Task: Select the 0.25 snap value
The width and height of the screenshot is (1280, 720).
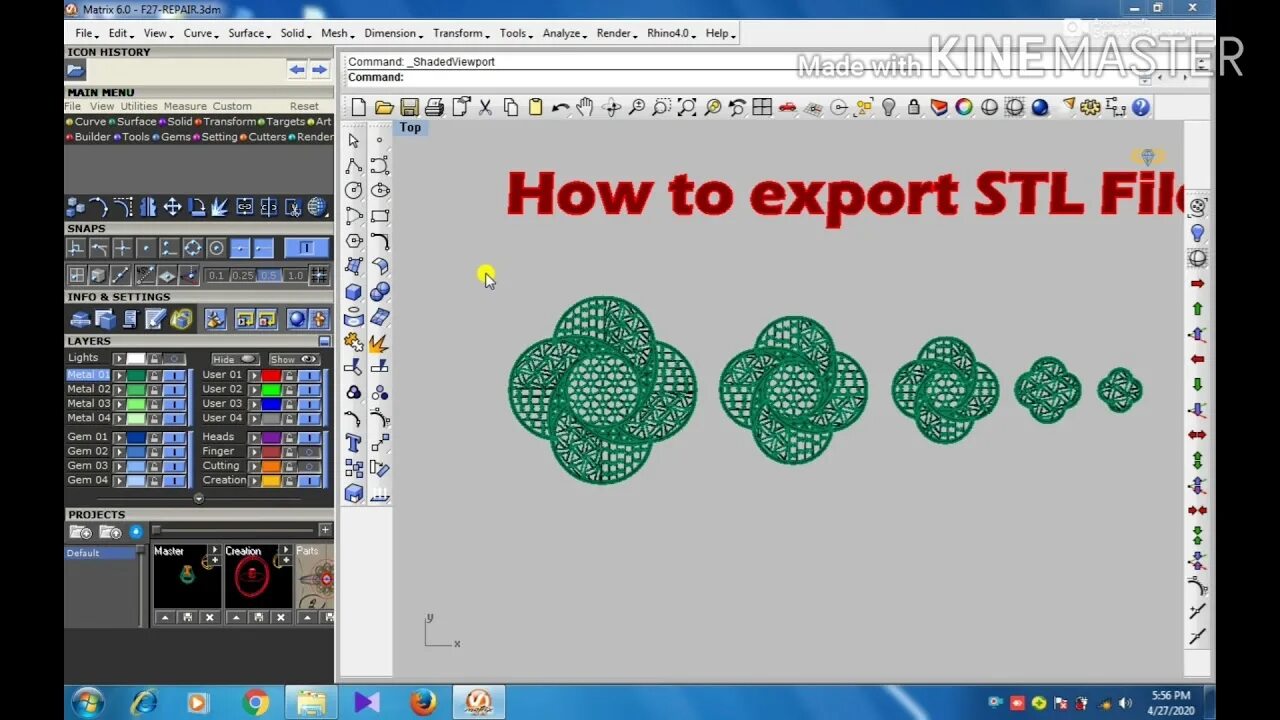Action: 243,275
